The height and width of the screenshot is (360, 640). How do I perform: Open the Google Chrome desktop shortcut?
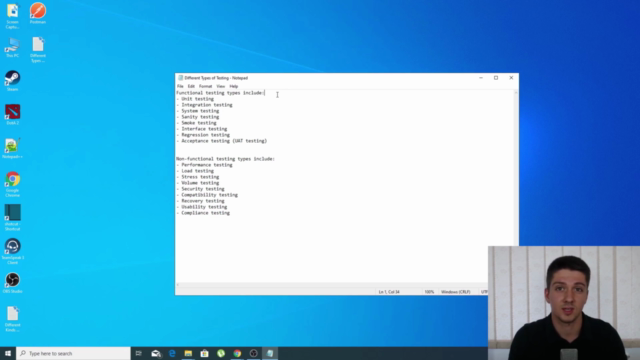coord(12,184)
